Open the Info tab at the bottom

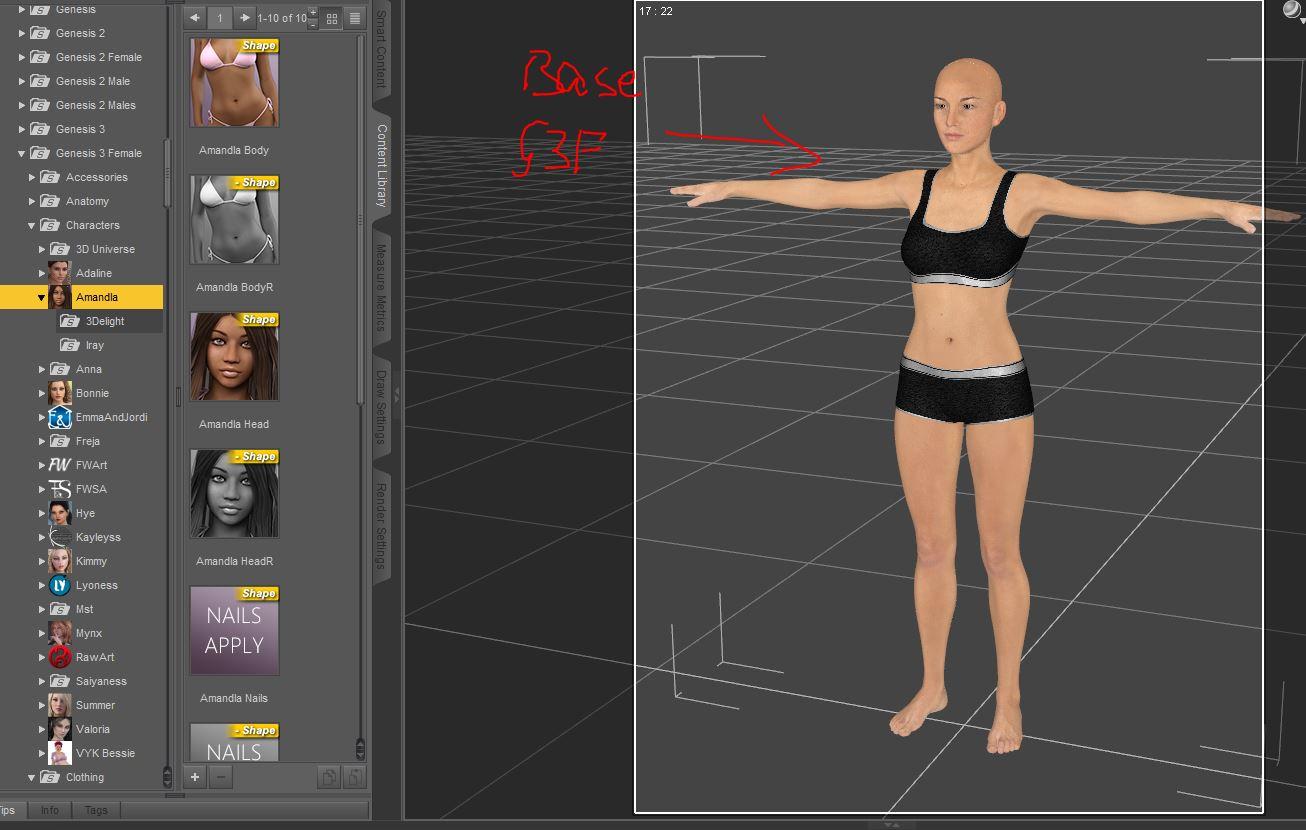click(49, 810)
